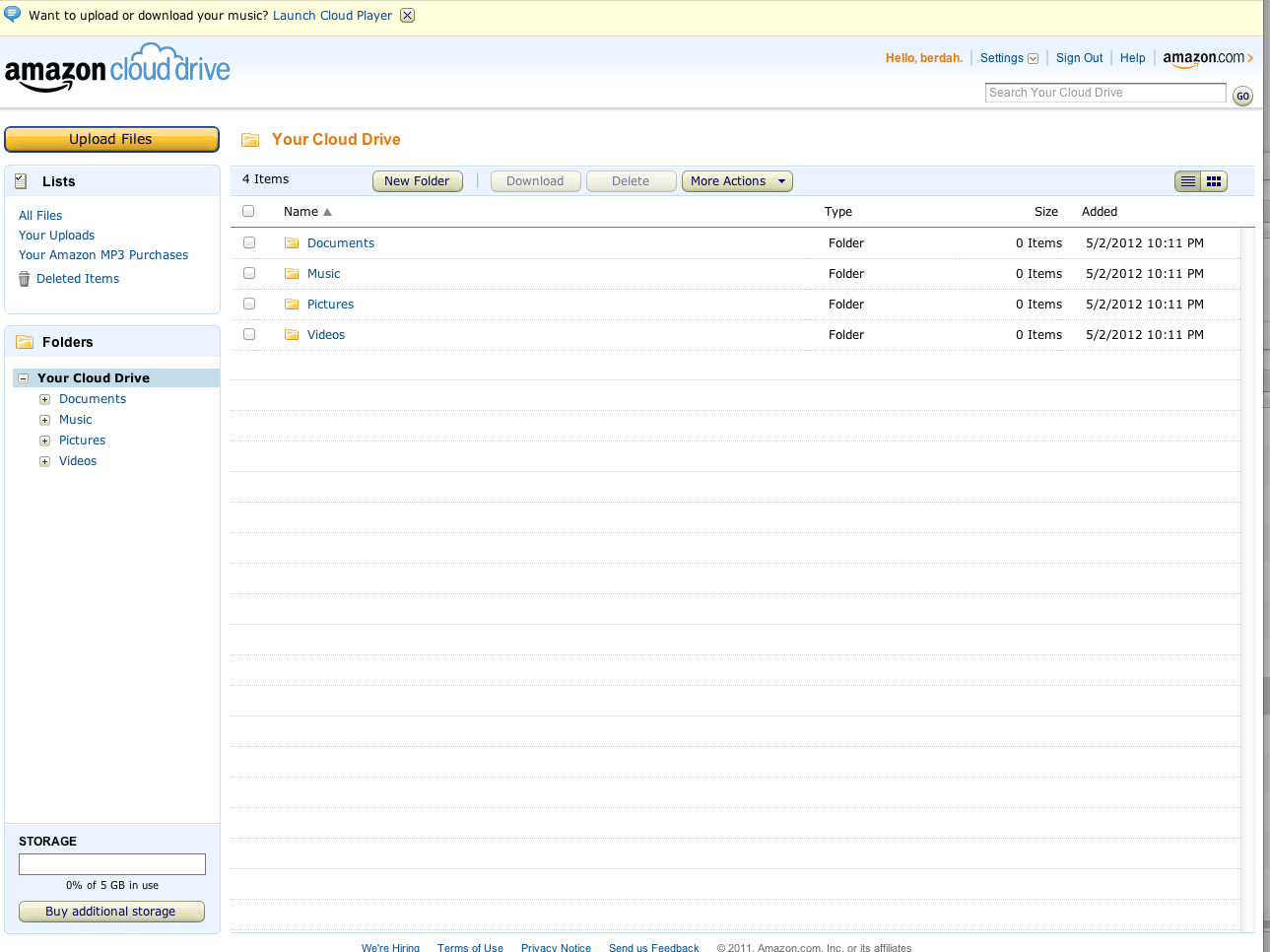Open Your Uploads list
The image size is (1270, 952).
57,236
